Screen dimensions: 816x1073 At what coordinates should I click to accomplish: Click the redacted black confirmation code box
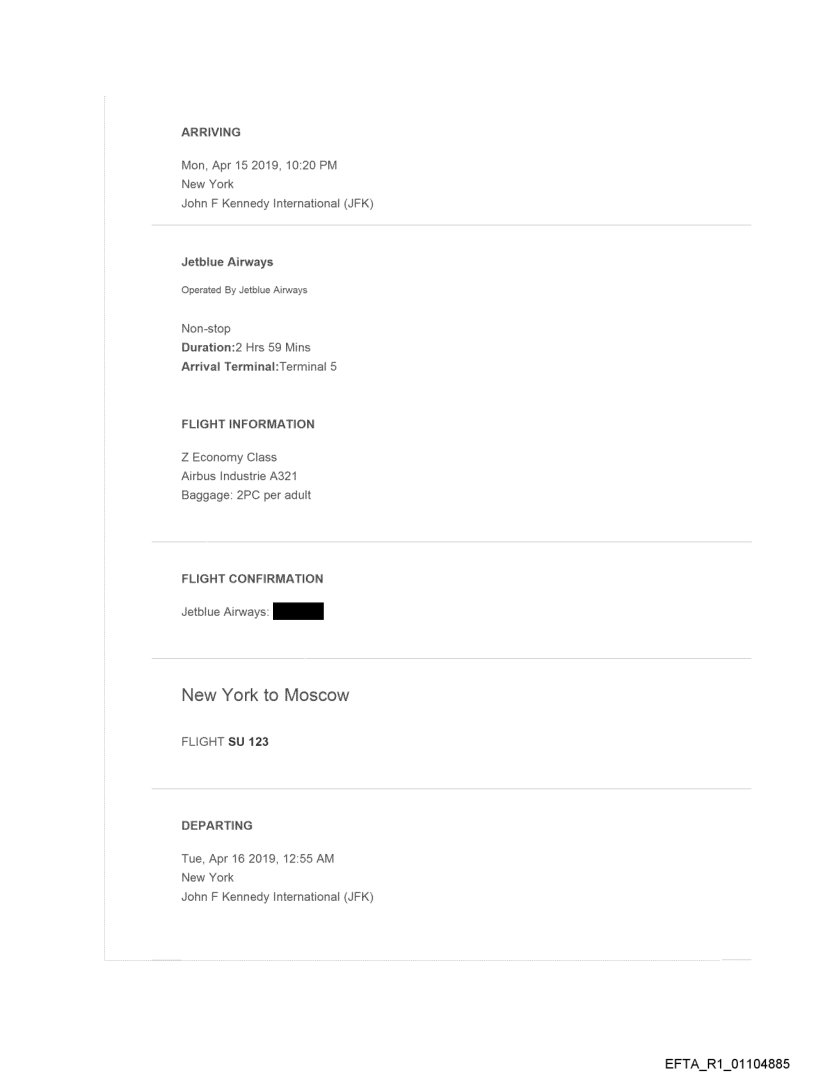[298, 612]
